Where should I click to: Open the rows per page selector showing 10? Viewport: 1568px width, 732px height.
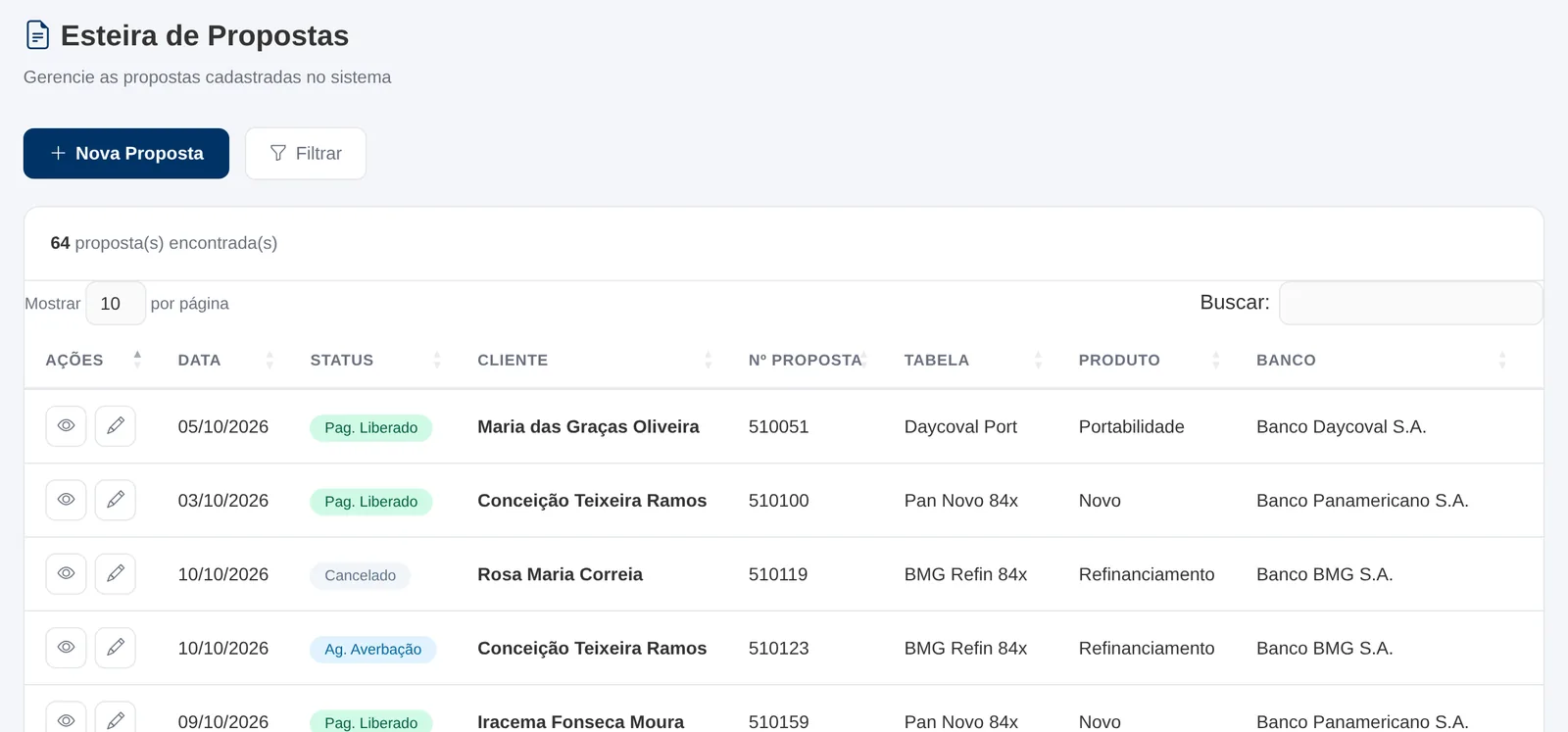[x=116, y=304]
